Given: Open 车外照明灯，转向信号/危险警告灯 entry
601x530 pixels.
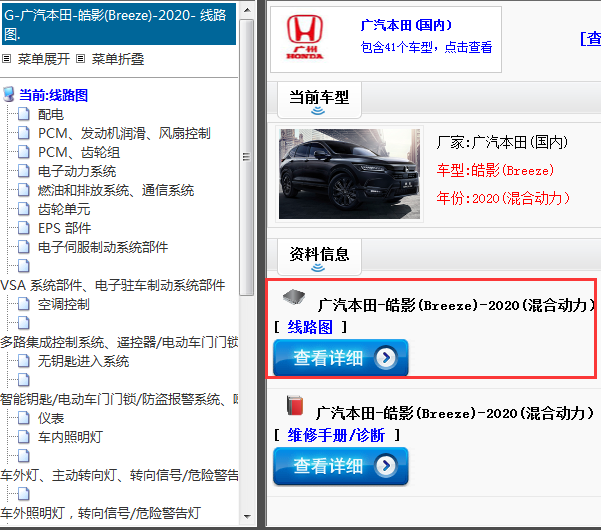Looking at the screenshot, I should click(100, 513).
